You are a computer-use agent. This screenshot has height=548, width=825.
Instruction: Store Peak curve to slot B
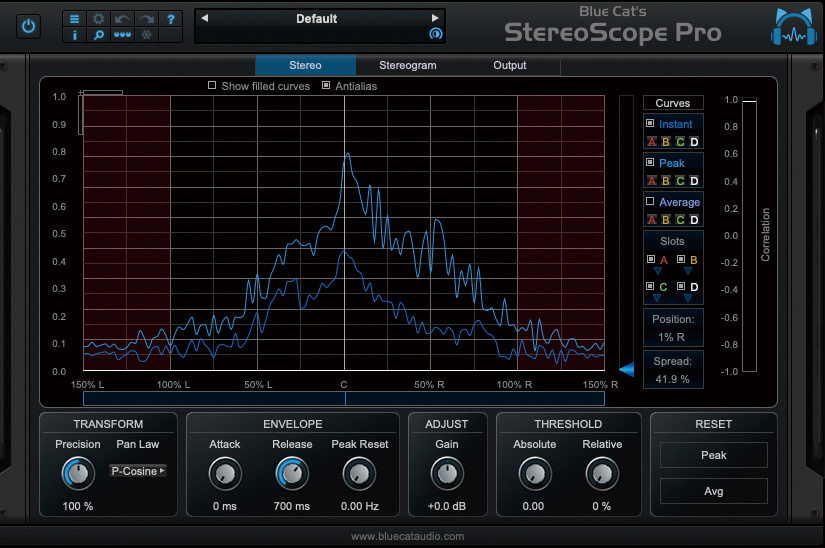click(x=666, y=180)
